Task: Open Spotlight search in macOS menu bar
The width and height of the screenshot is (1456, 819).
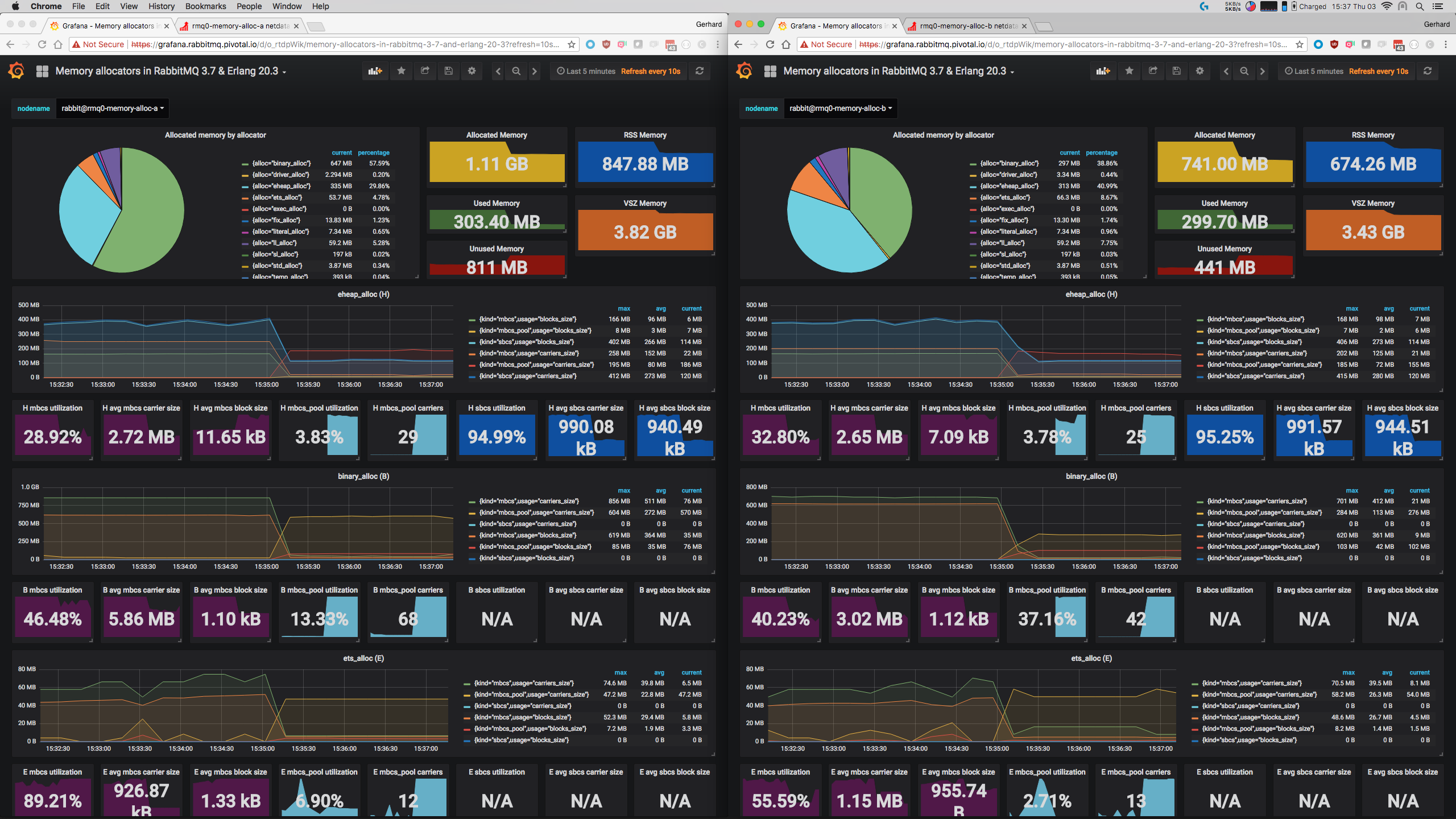Action: tap(1420, 6)
